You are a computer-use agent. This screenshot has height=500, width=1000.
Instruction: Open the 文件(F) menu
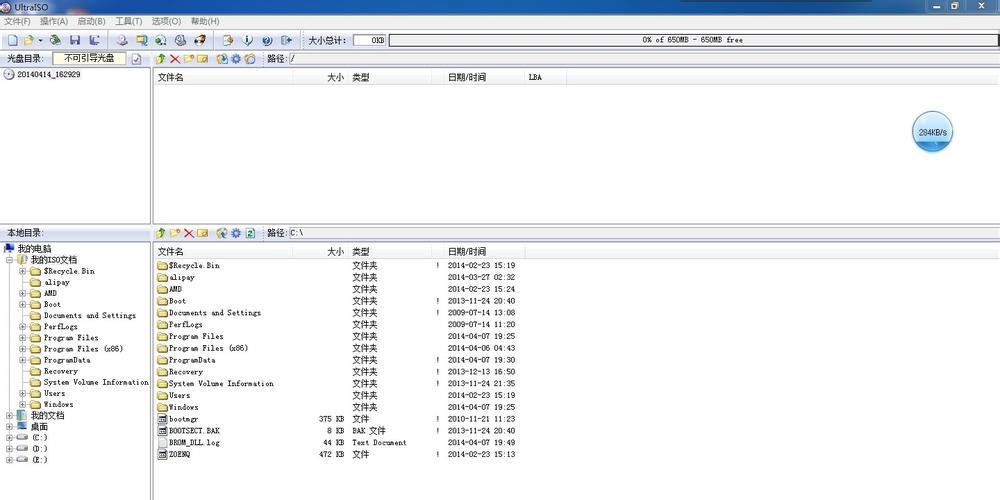(x=17, y=21)
